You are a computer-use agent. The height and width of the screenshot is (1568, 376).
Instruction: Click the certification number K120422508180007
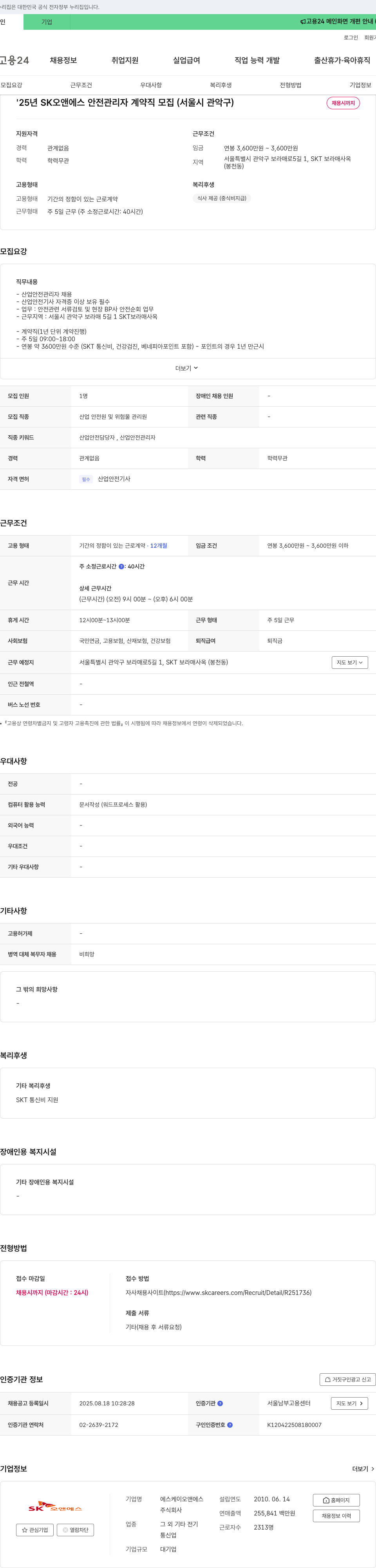(x=295, y=1425)
